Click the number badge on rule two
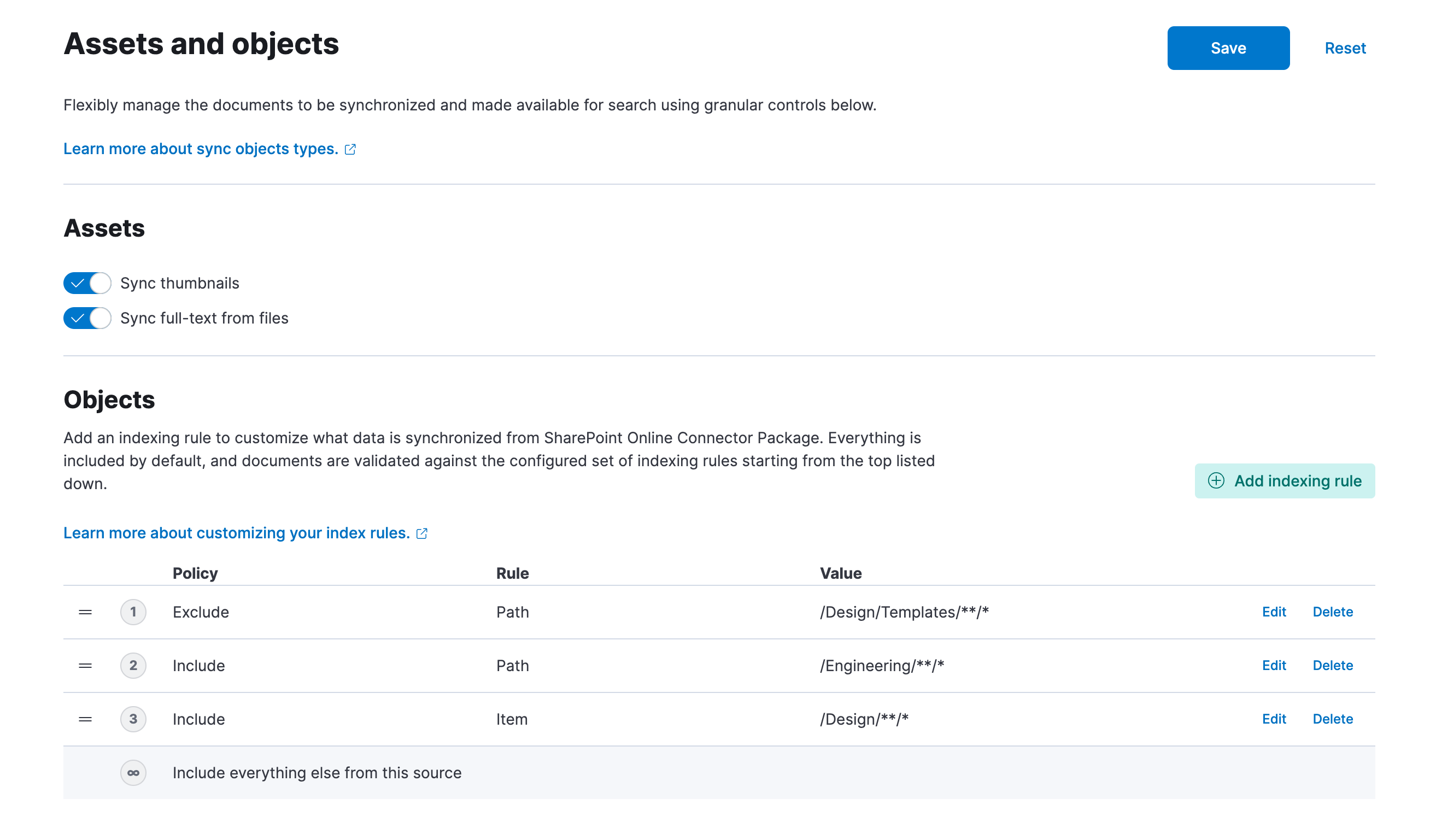Image resolution: width=1436 pixels, height=840 pixels. (x=133, y=665)
